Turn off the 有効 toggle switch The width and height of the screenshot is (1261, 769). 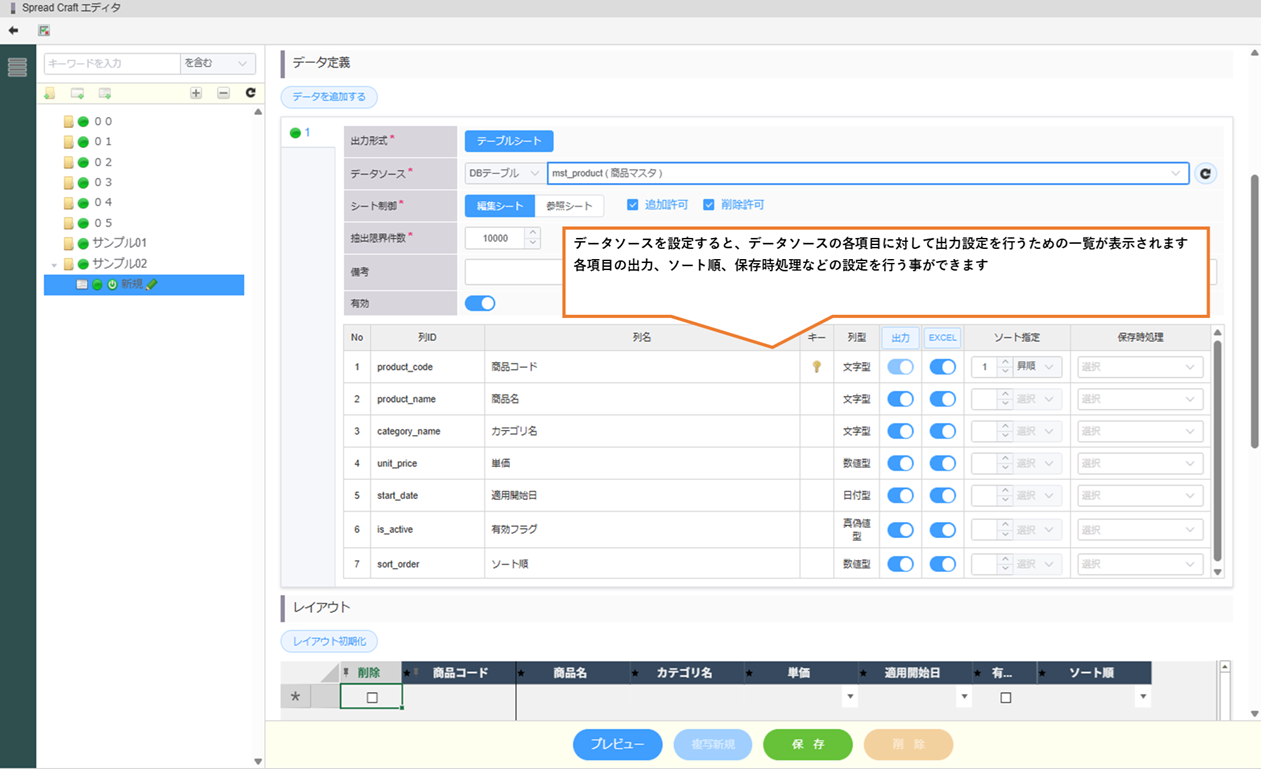480,303
